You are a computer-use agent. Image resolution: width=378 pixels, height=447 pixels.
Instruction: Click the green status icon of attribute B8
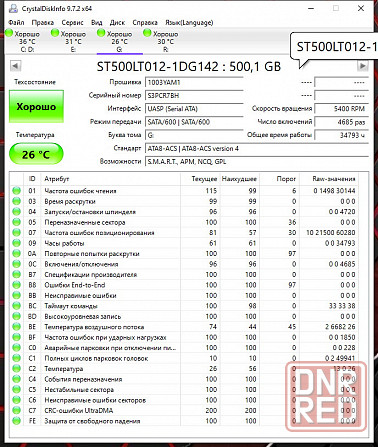tap(16, 285)
